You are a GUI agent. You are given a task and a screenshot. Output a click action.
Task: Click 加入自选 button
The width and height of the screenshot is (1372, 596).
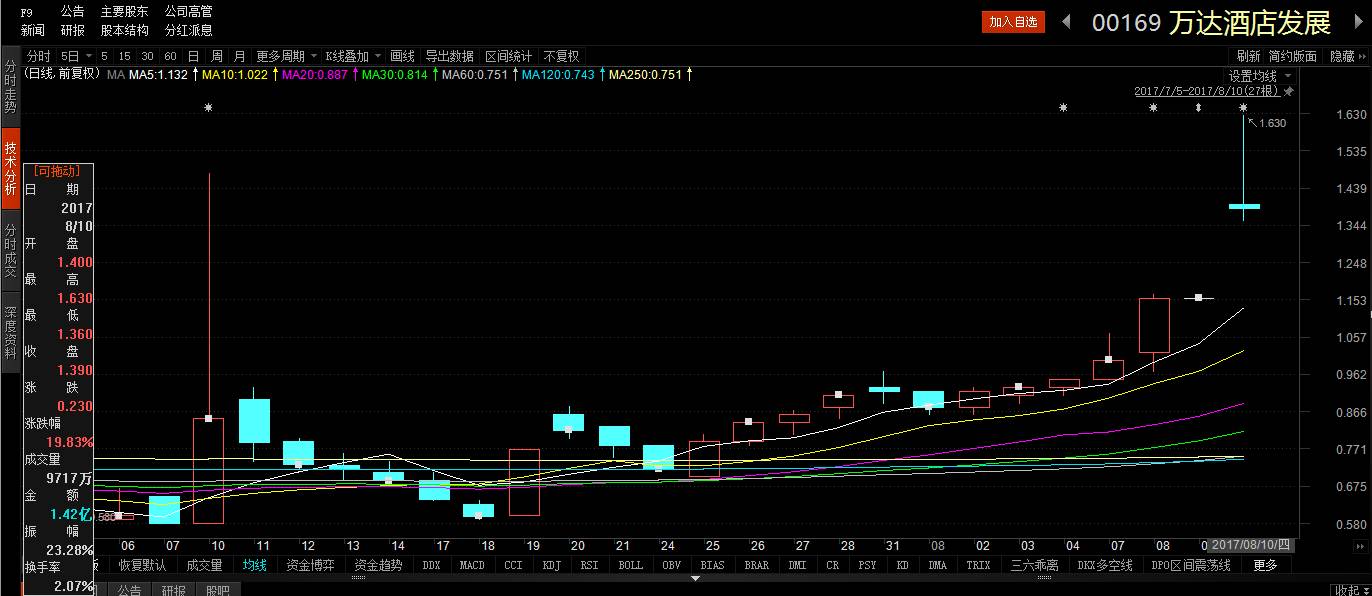point(1013,21)
